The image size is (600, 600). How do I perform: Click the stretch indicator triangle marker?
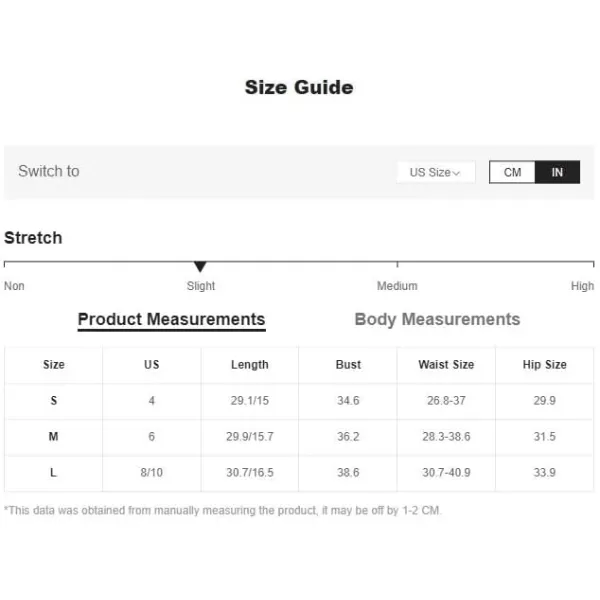(x=200, y=266)
